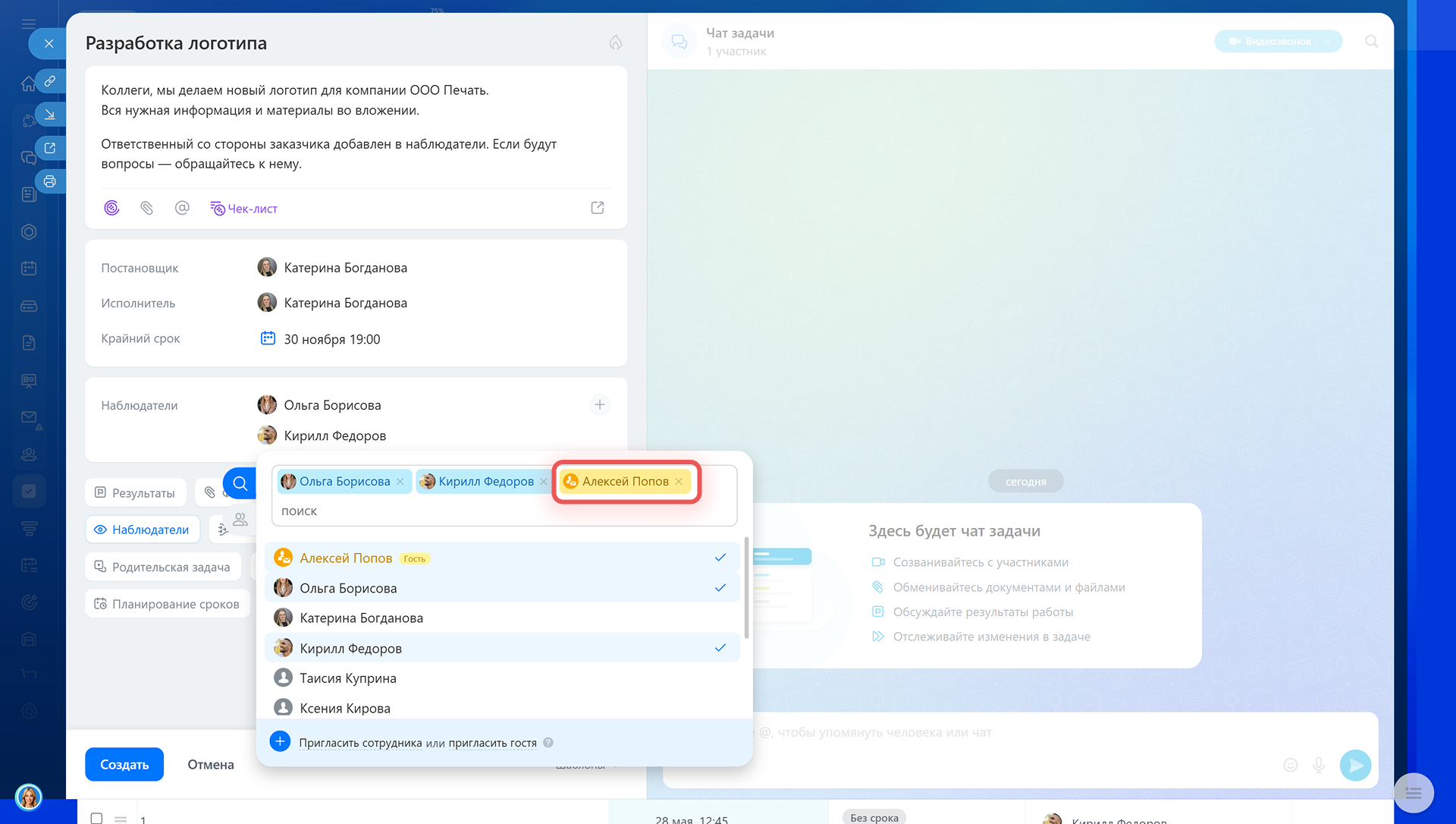The width and height of the screenshot is (1456, 824).
Task: Click the @ mention icon
Action: [182, 208]
